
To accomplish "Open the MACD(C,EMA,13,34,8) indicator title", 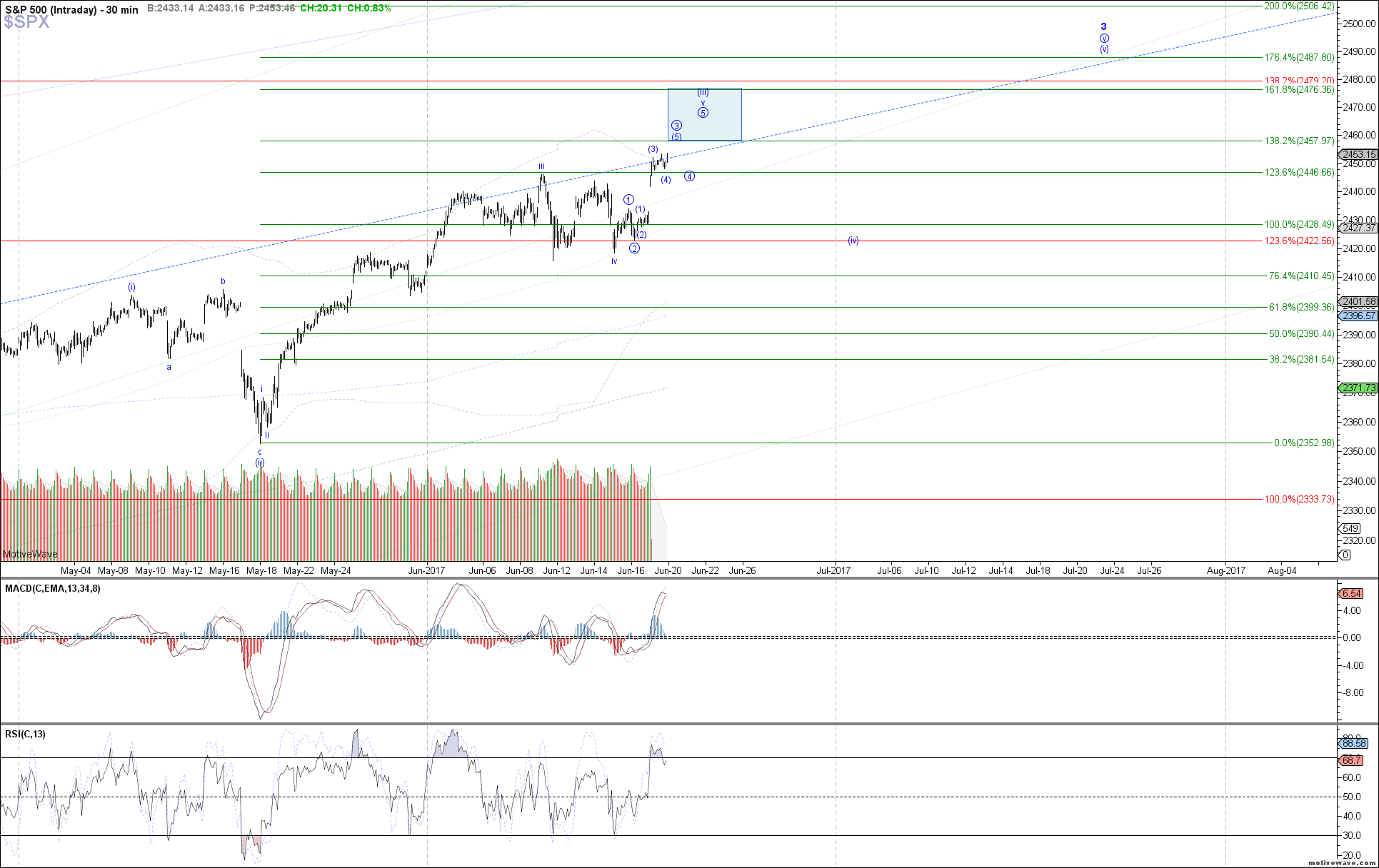I will tap(53, 589).
